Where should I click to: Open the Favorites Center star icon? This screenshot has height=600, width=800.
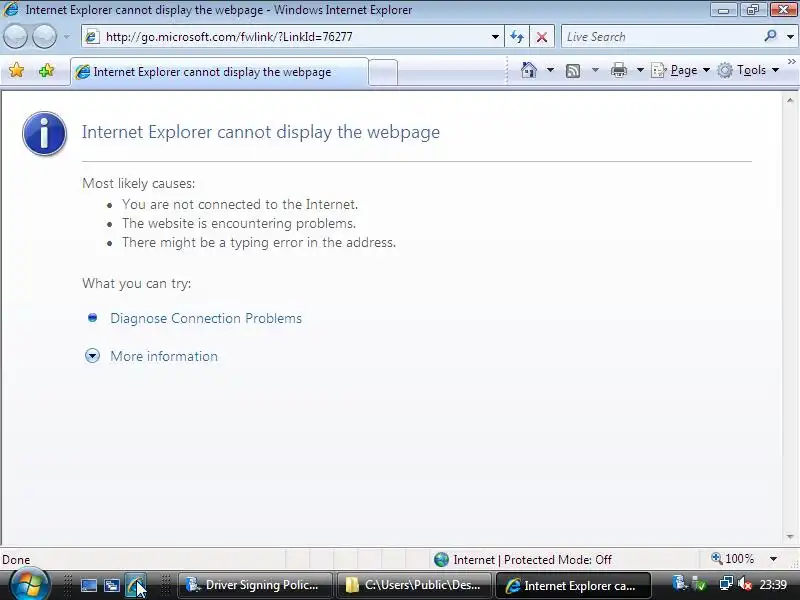point(16,70)
